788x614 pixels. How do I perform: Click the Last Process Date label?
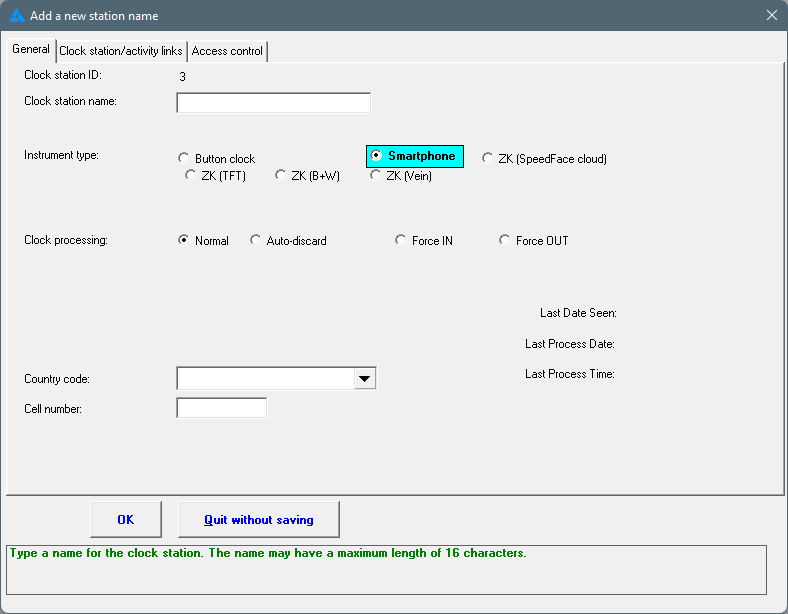coord(569,344)
